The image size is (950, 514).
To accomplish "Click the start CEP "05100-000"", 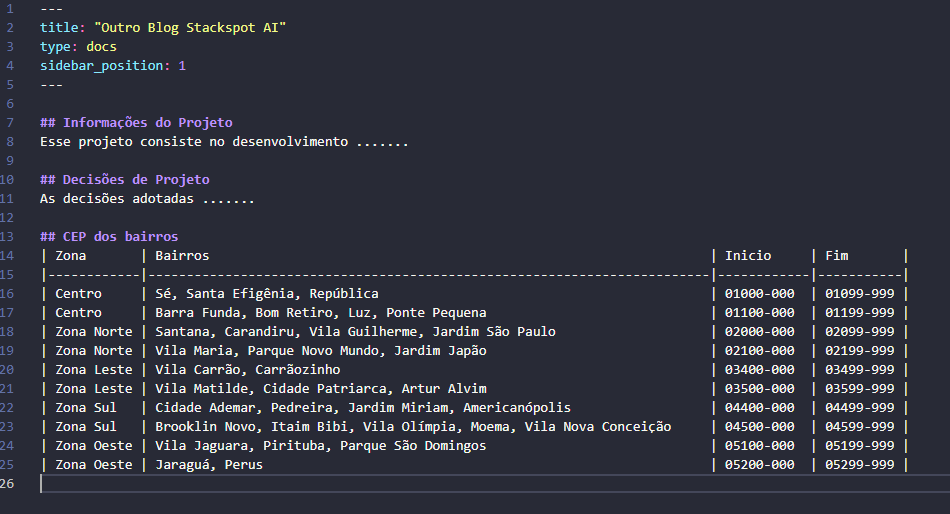I will [x=760, y=446].
